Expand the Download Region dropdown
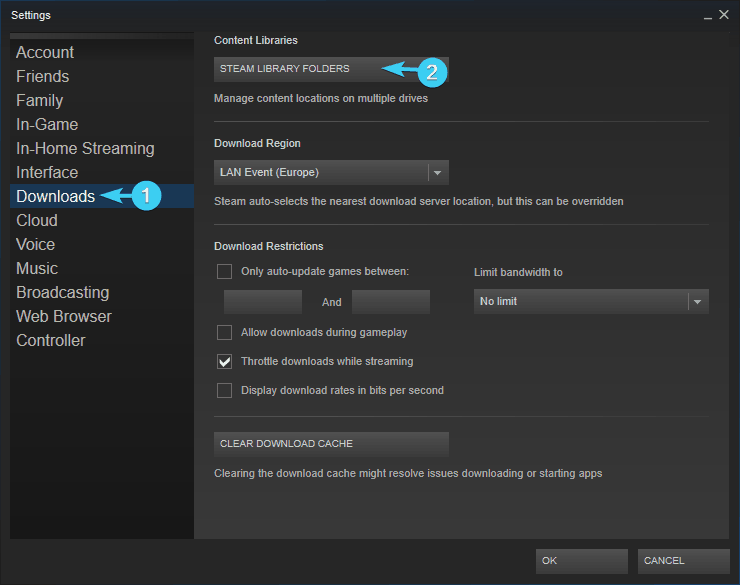740x585 pixels. [x=331, y=172]
